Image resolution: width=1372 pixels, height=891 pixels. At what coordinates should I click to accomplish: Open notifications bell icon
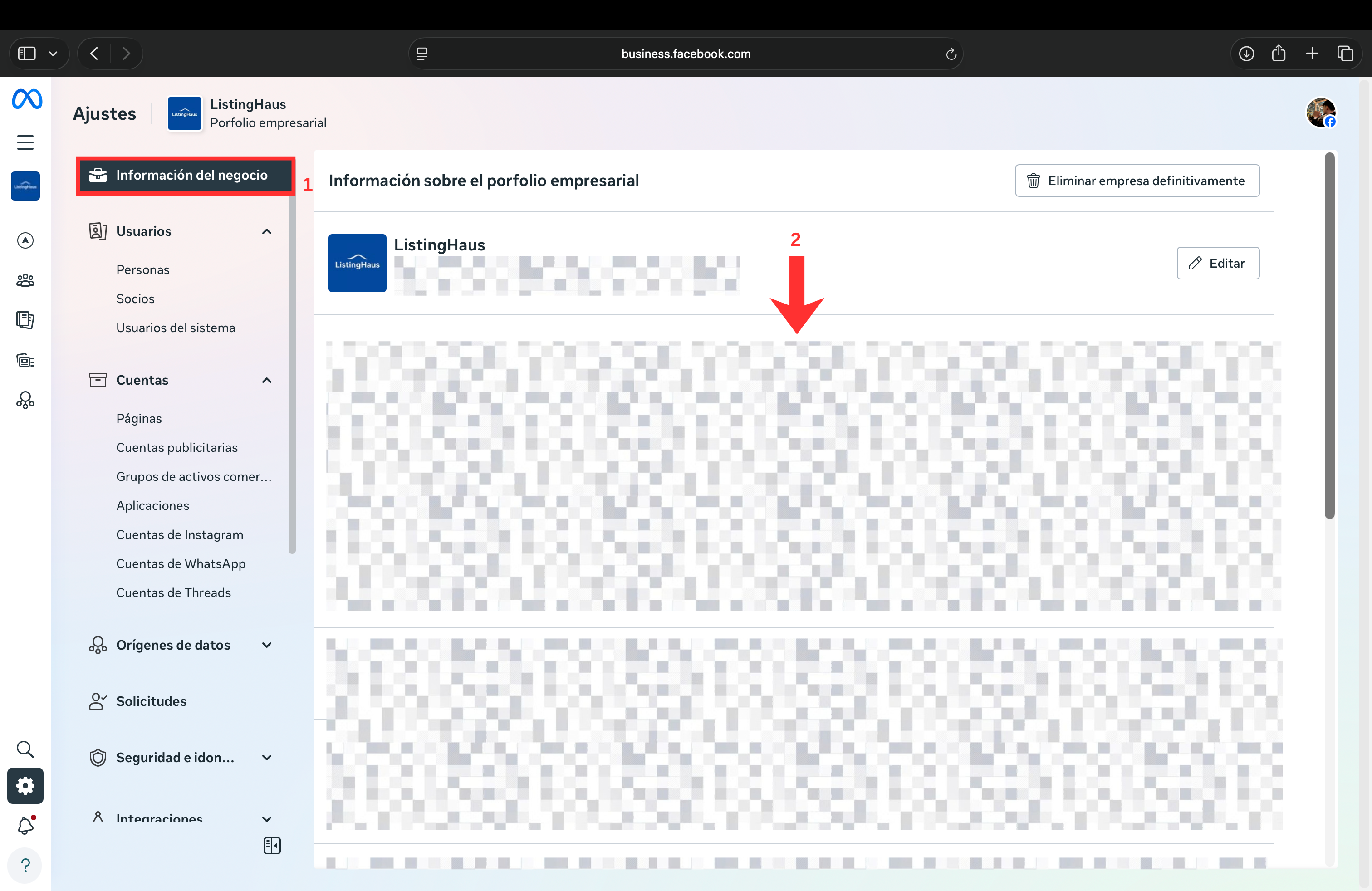pyautogui.click(x=25, y=825)
